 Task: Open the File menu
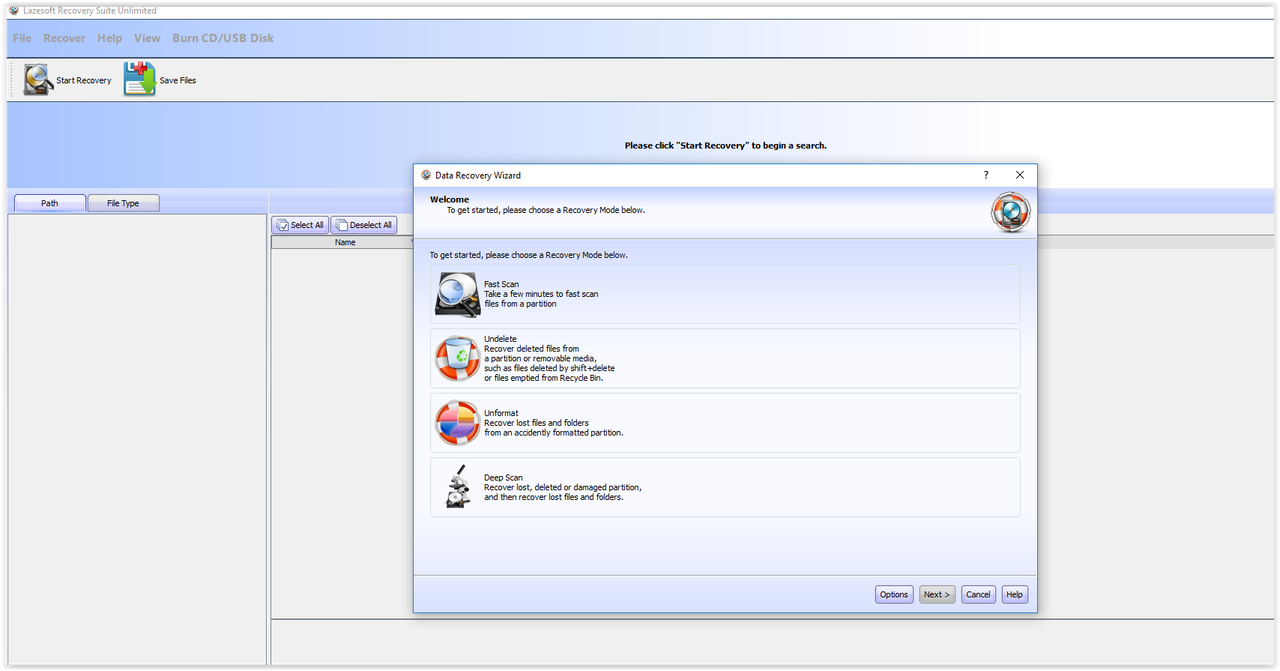click(x=22, y=38)
